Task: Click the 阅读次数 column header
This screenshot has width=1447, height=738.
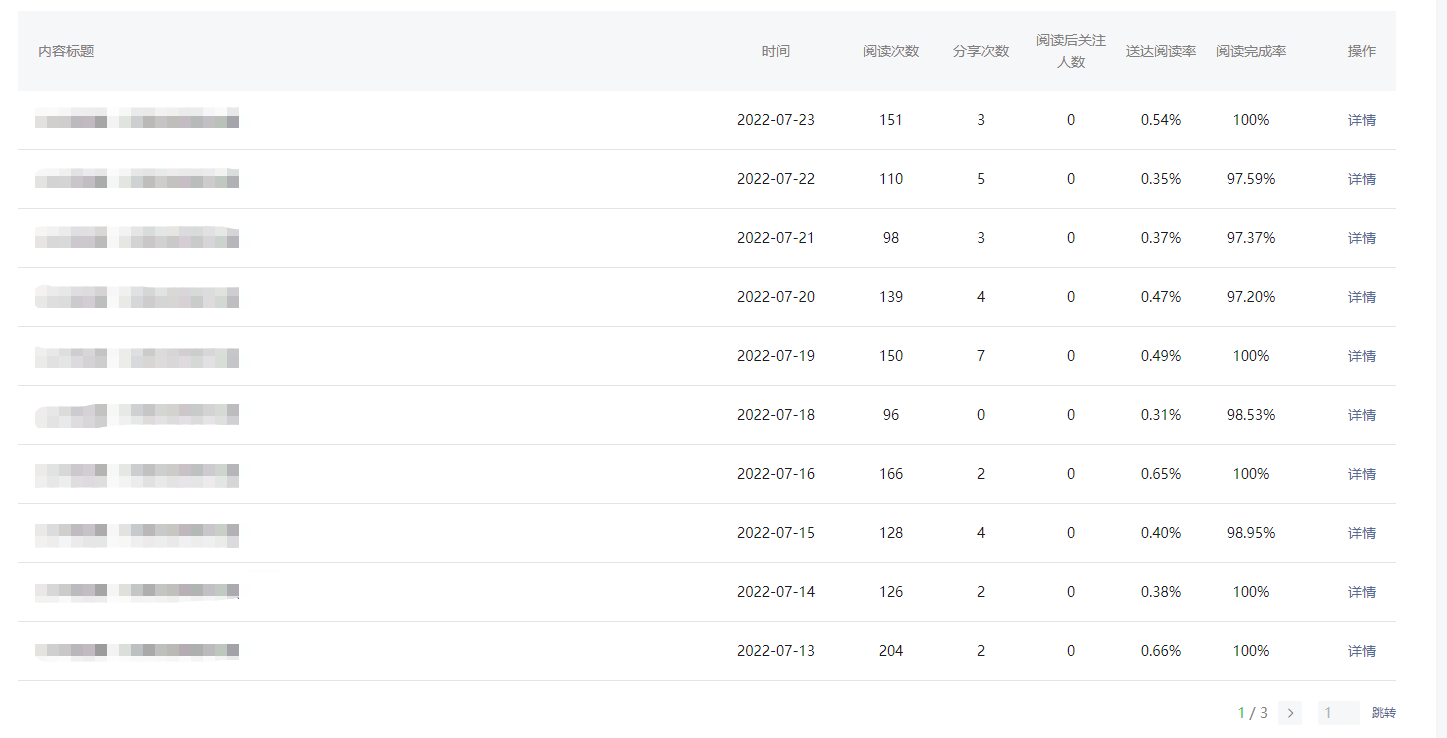Action: coord(891,51)
